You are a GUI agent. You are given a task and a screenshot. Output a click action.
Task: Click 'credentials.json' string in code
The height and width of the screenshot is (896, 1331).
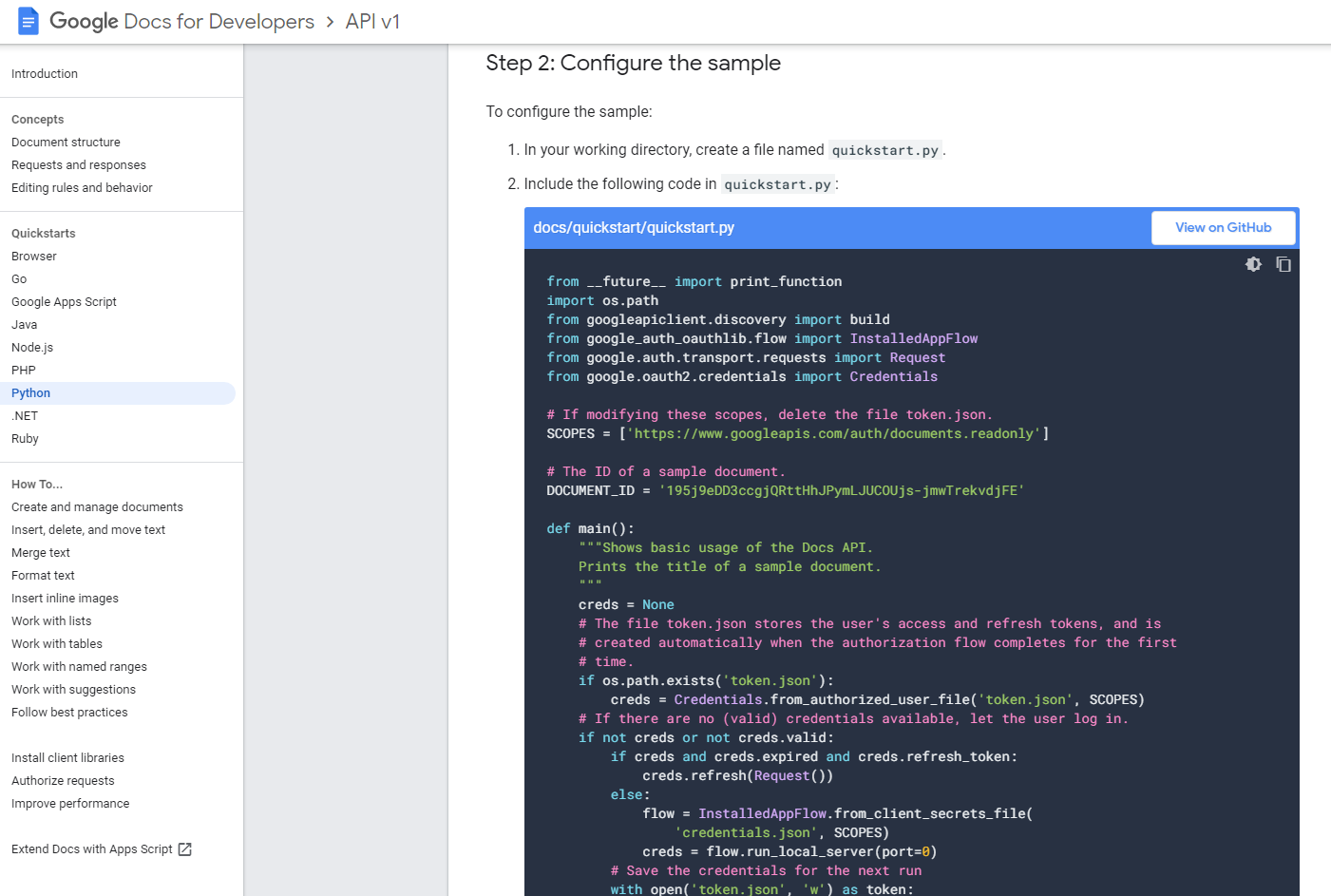click(746, 832)
